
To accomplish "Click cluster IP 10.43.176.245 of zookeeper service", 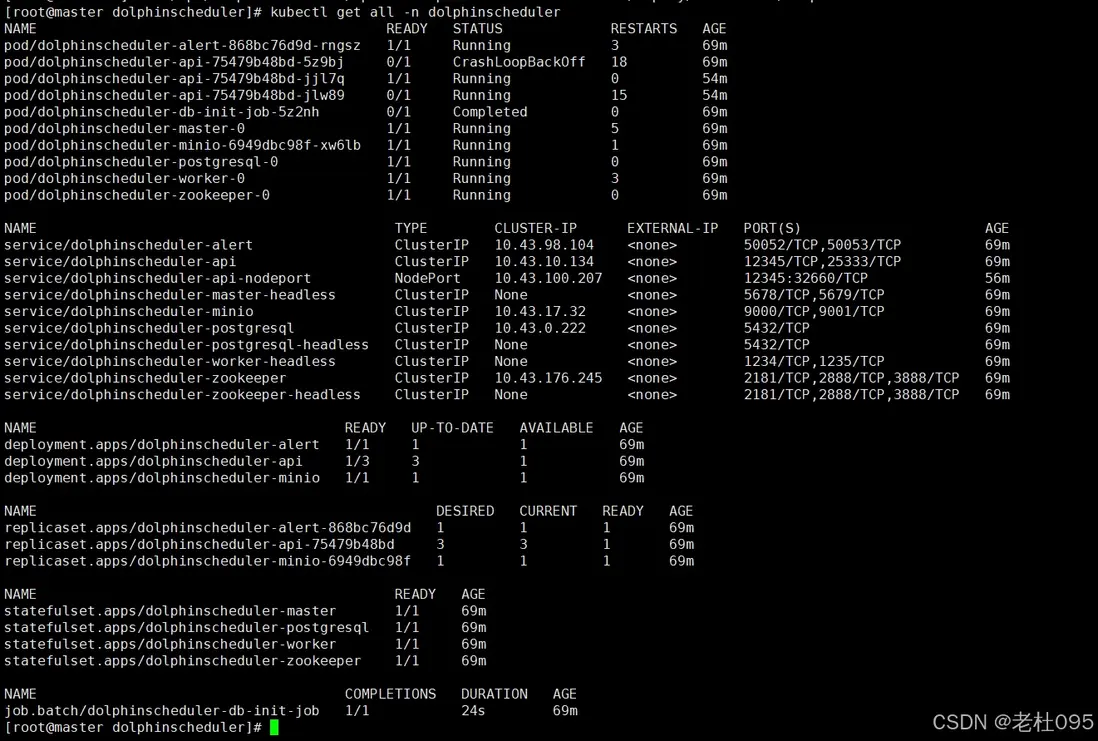I will 548,378.
